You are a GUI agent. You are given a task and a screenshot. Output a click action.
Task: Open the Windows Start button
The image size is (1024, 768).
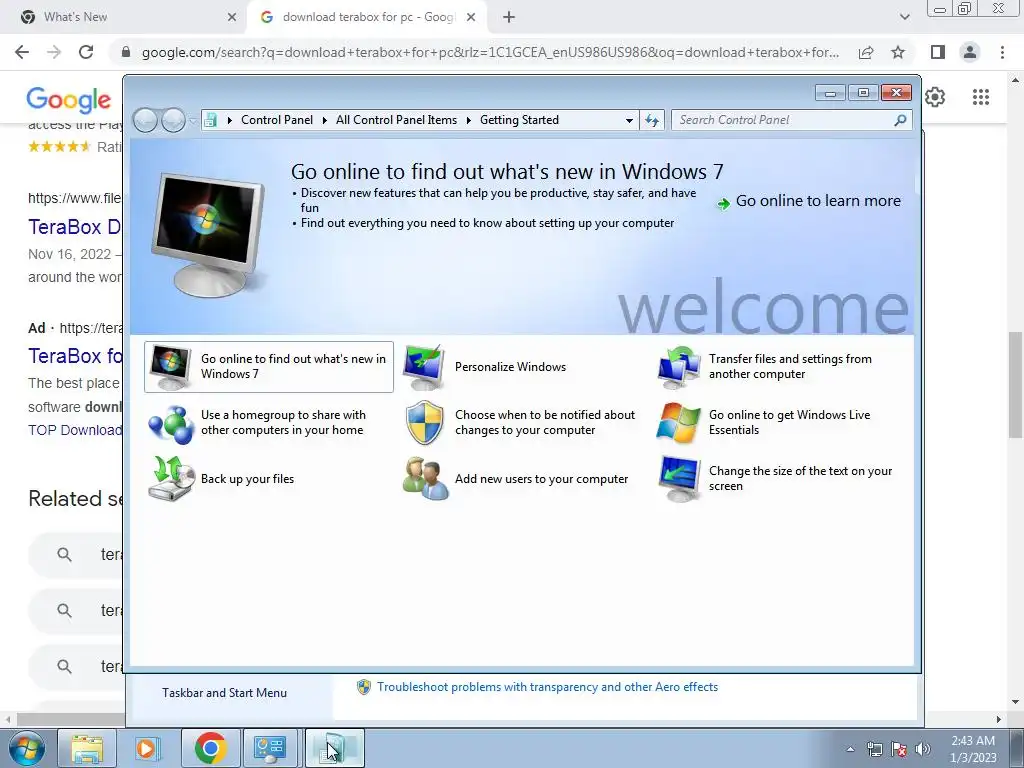[27, 748]
